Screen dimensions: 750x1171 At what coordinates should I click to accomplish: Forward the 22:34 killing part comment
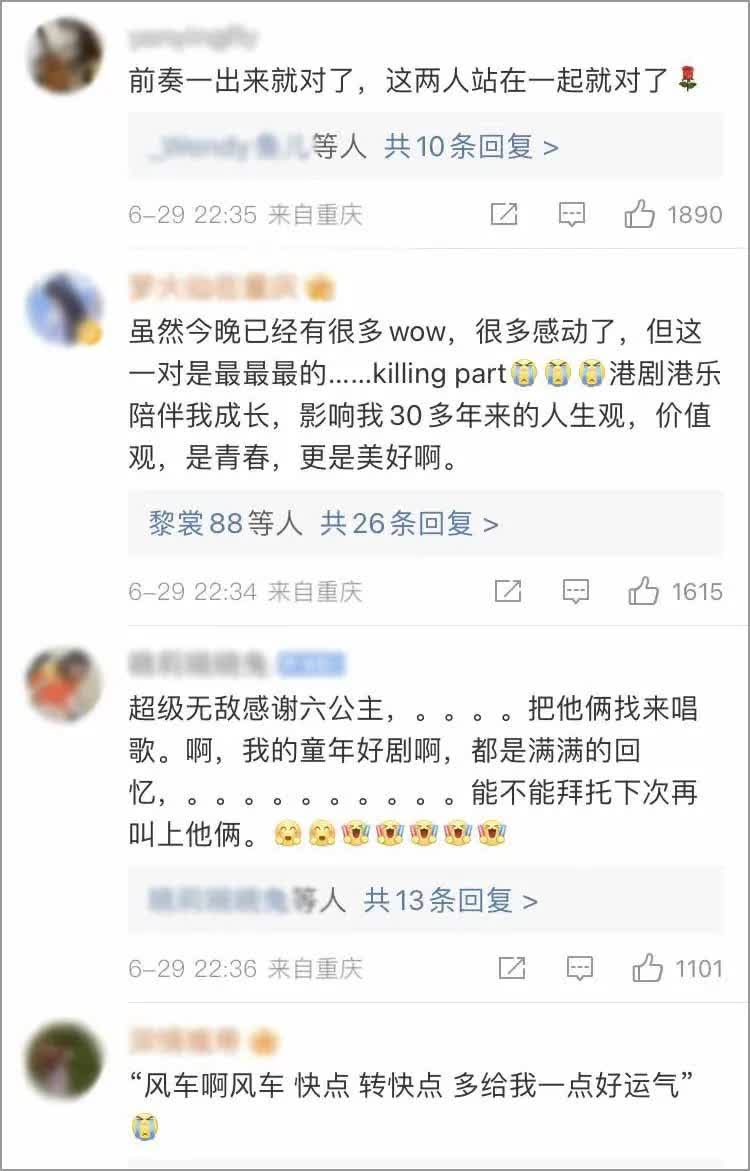point(508,592)
